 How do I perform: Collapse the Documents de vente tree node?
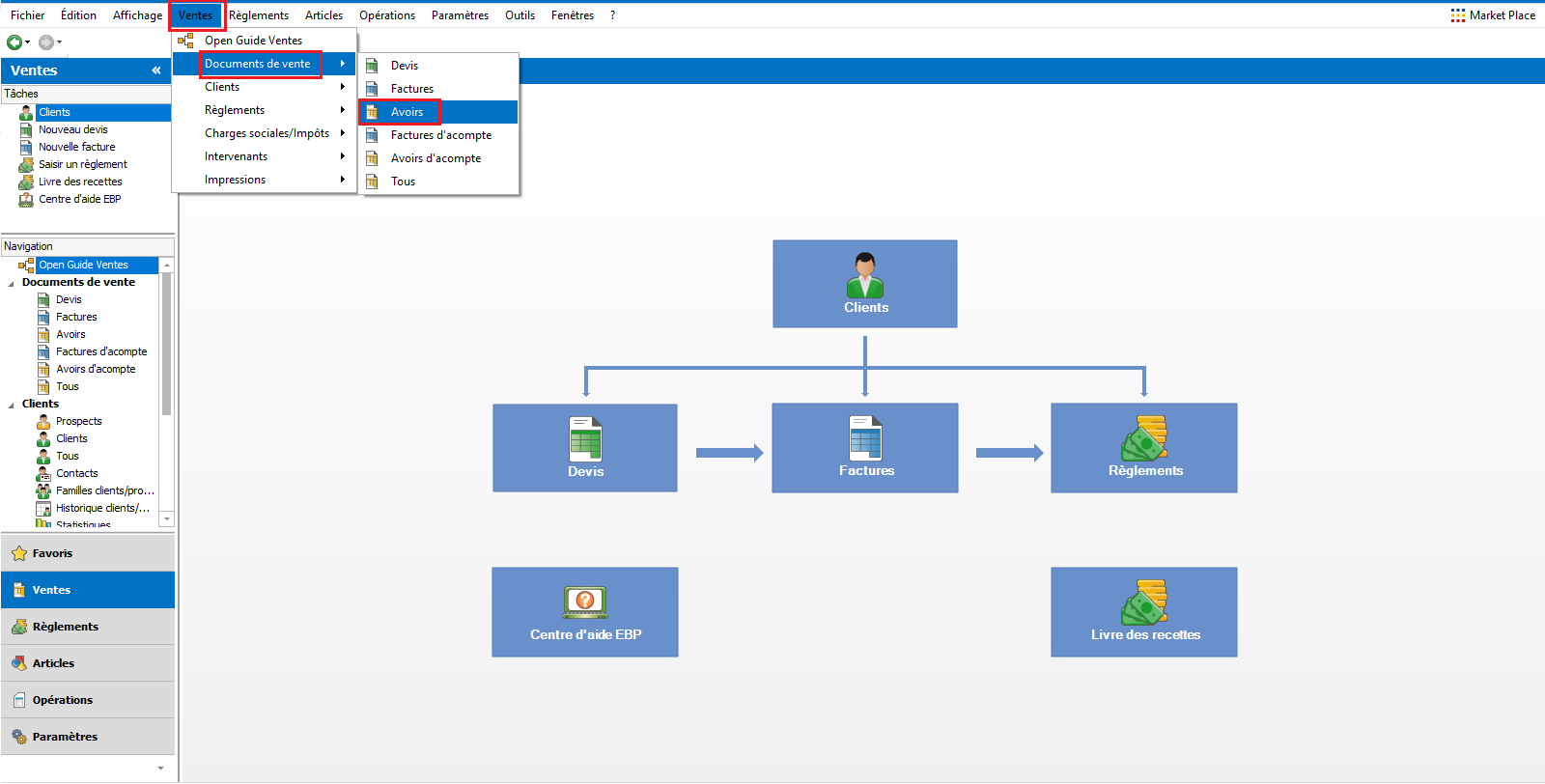coord(12,283)
